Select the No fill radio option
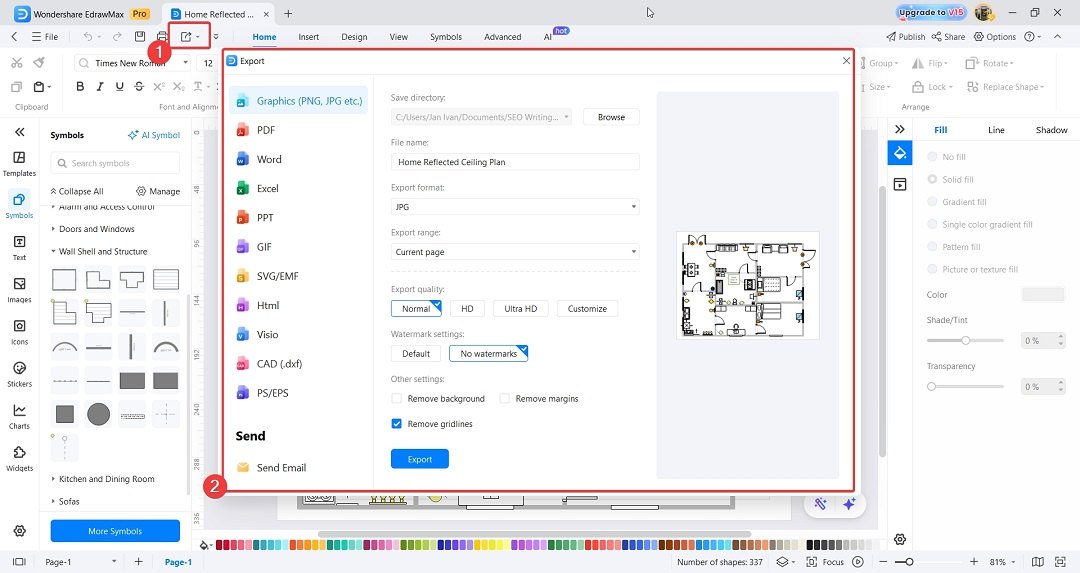The width and height of the screenshot is (1080, 573). pos(932,156)
